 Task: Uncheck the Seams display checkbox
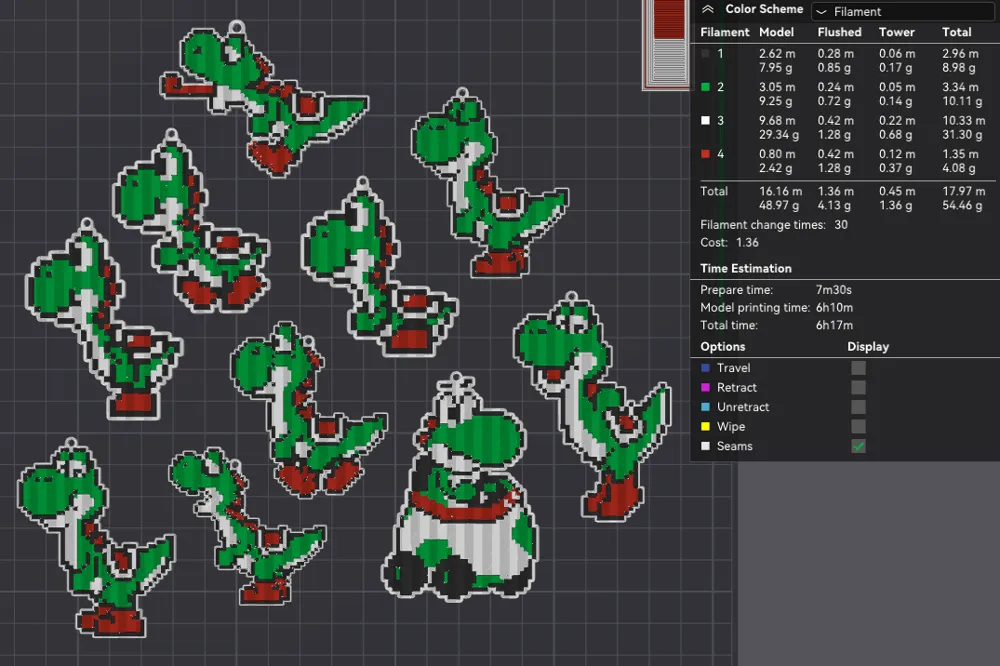(x=858, y=447)
